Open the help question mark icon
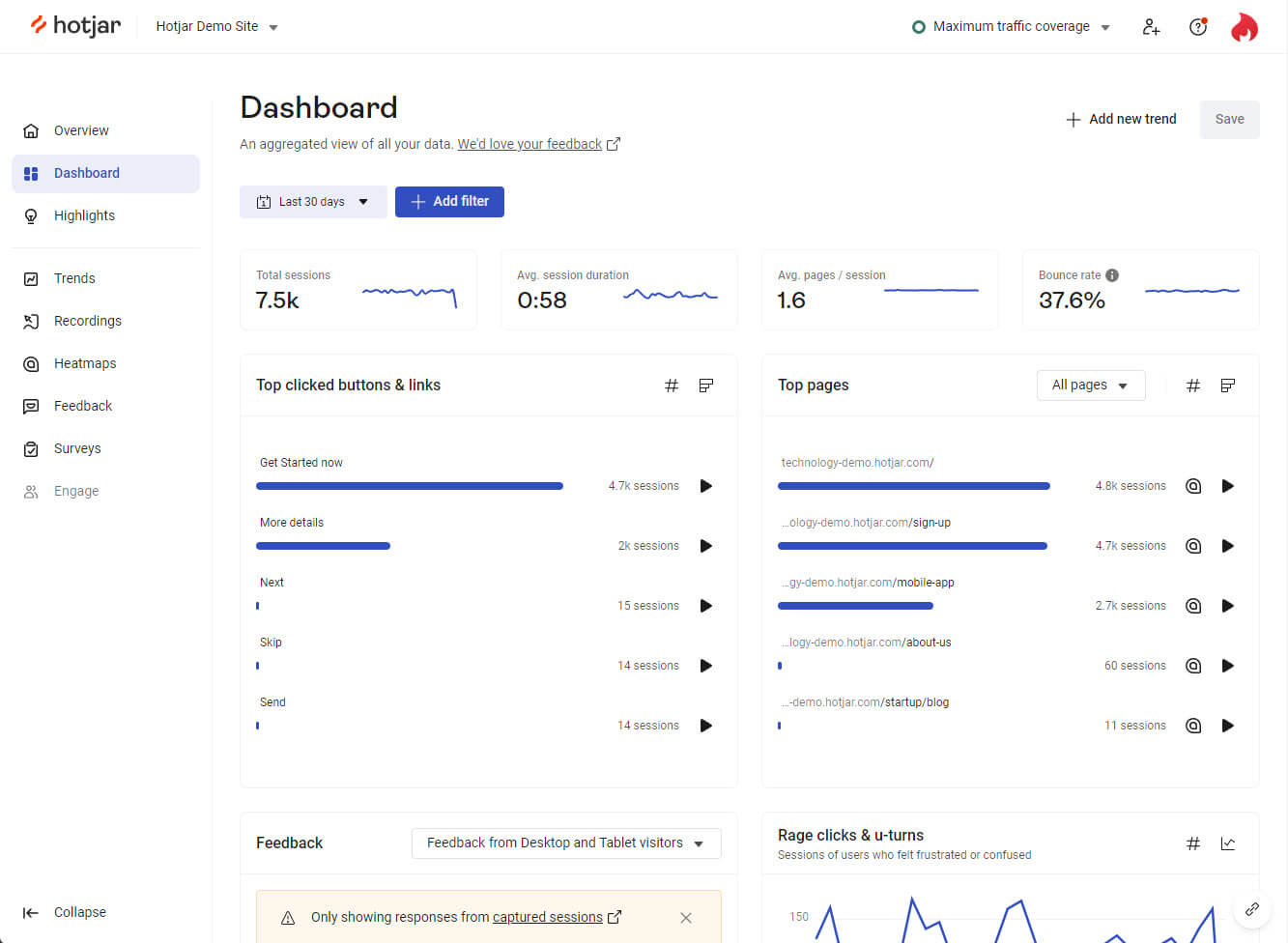 pos(1198,27)
